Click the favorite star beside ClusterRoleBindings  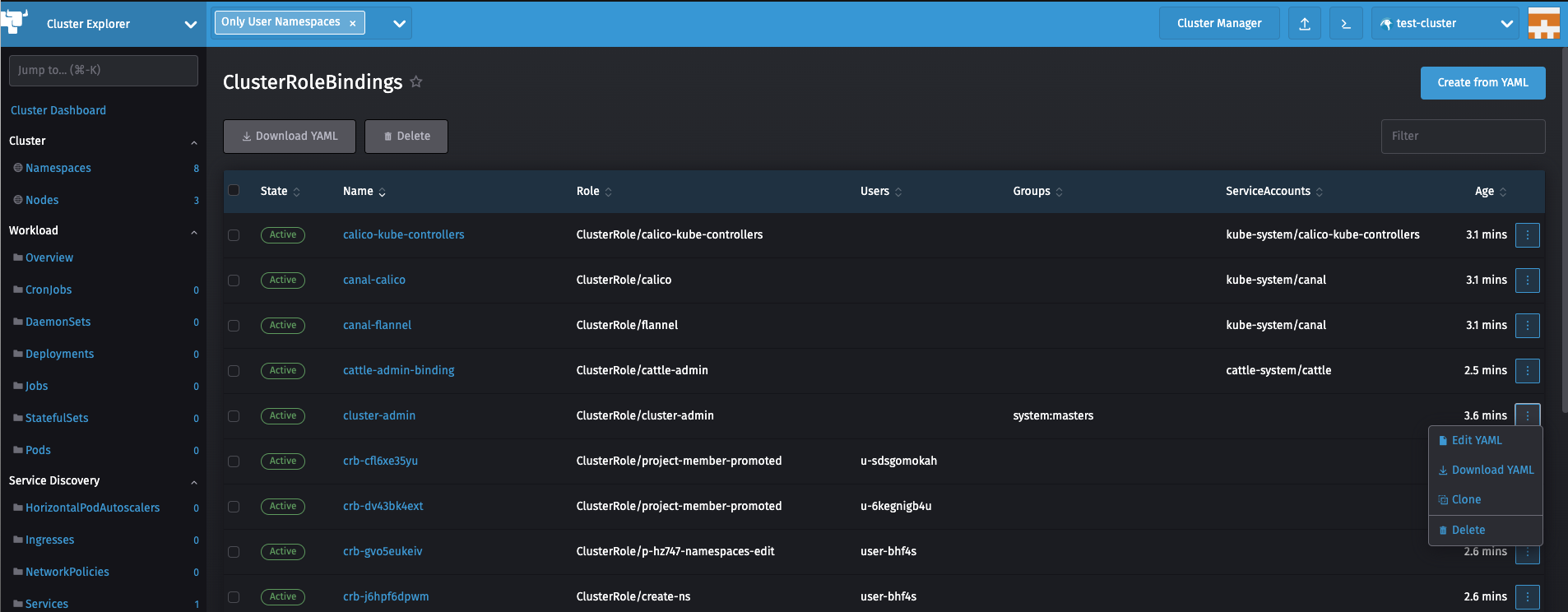pyautogui.click(x=416, y=81)
